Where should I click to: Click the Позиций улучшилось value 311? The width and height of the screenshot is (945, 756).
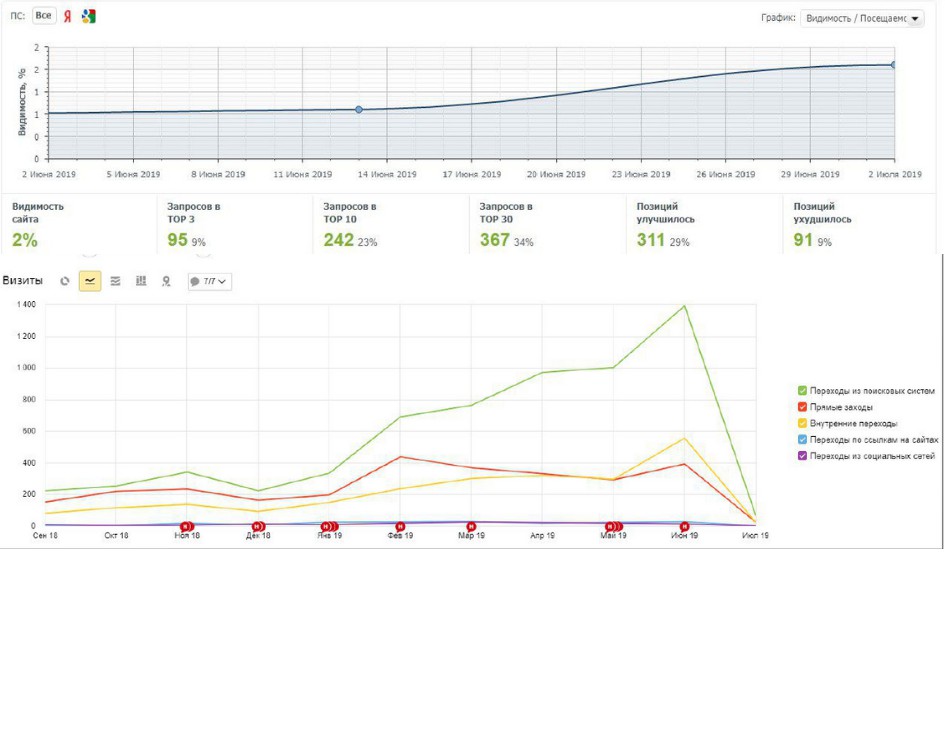652,240
